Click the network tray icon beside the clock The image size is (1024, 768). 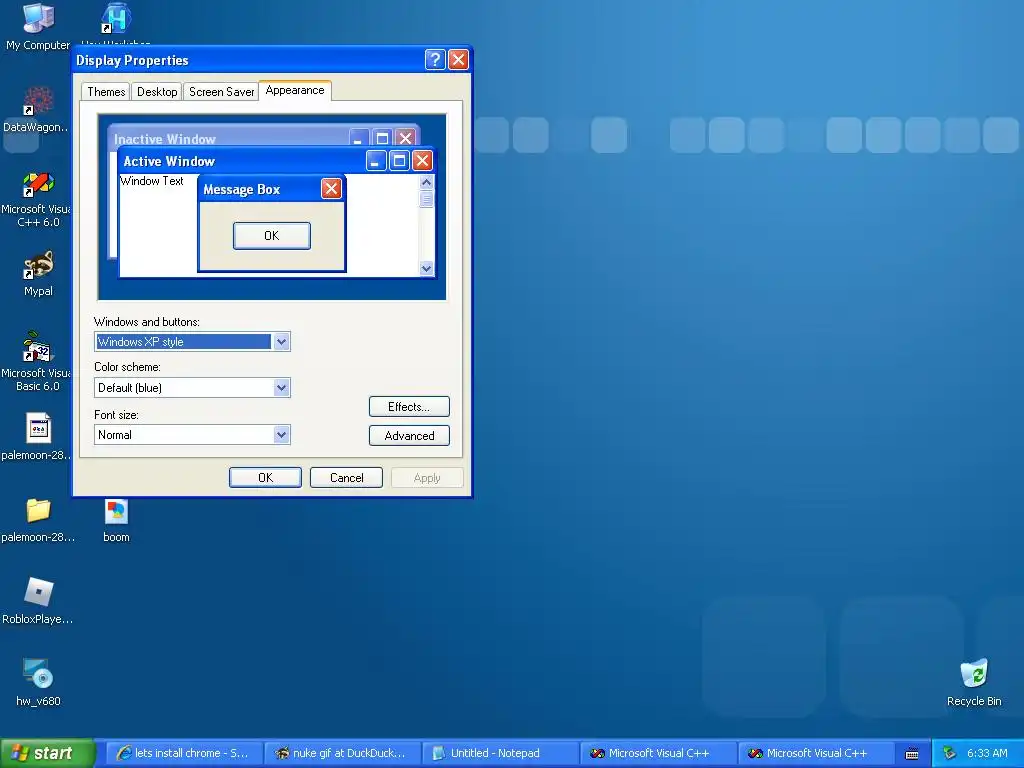[x=950, y=753]
